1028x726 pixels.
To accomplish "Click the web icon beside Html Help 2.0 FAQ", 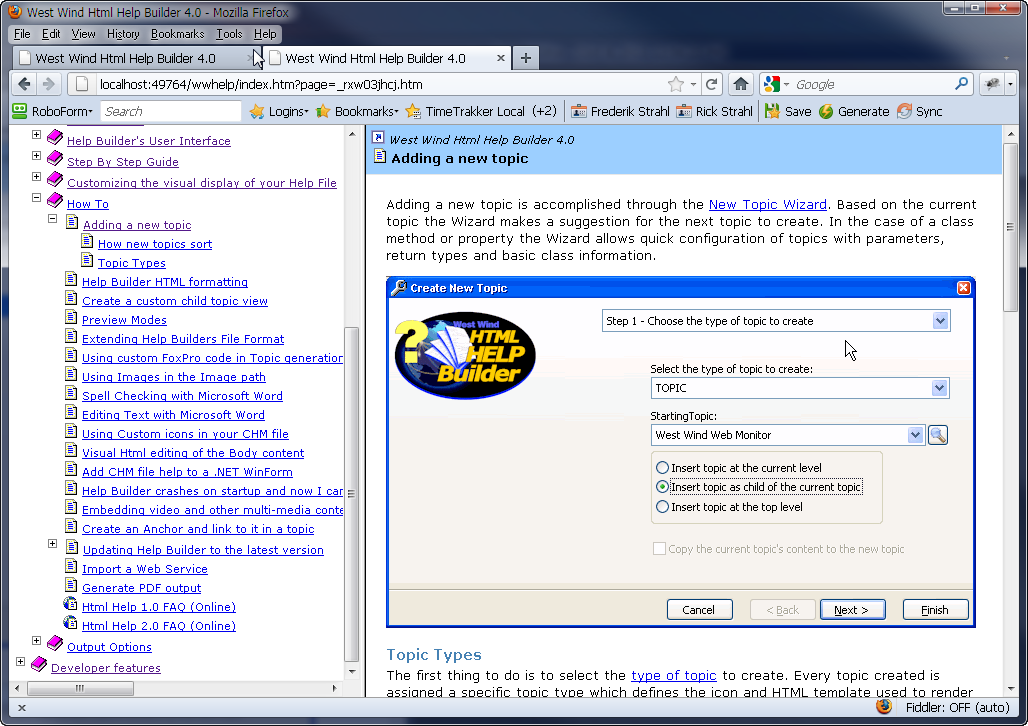I will [x=70, y=622].
